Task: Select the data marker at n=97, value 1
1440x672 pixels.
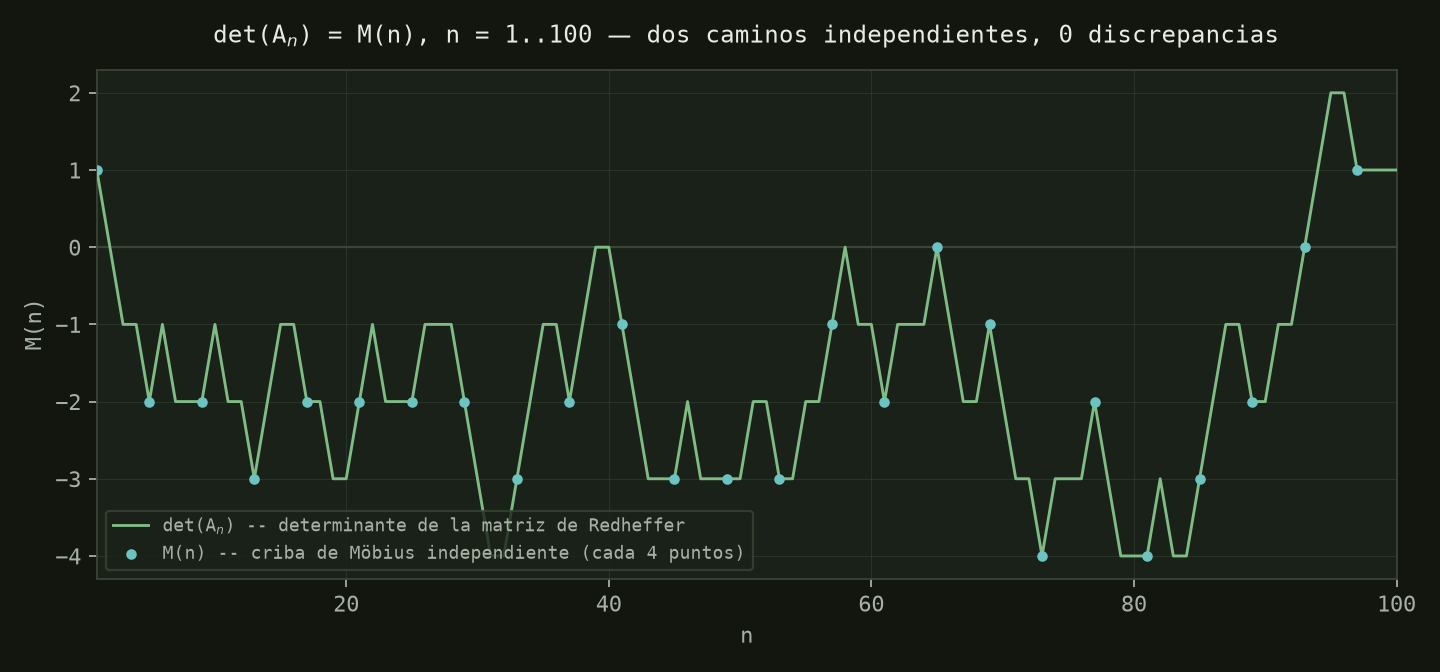Action: 1357,170
